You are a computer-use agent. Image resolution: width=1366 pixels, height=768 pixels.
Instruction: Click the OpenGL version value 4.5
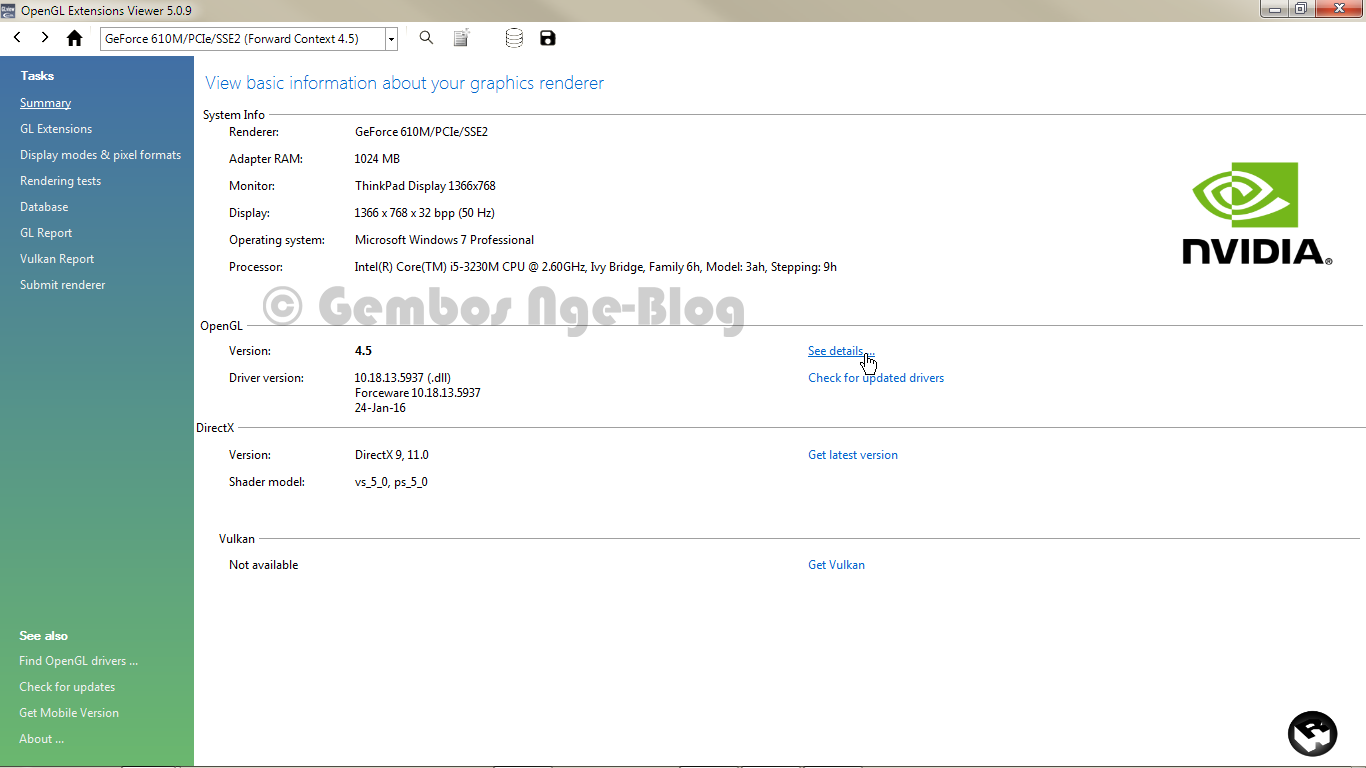[x=363, y=351]
